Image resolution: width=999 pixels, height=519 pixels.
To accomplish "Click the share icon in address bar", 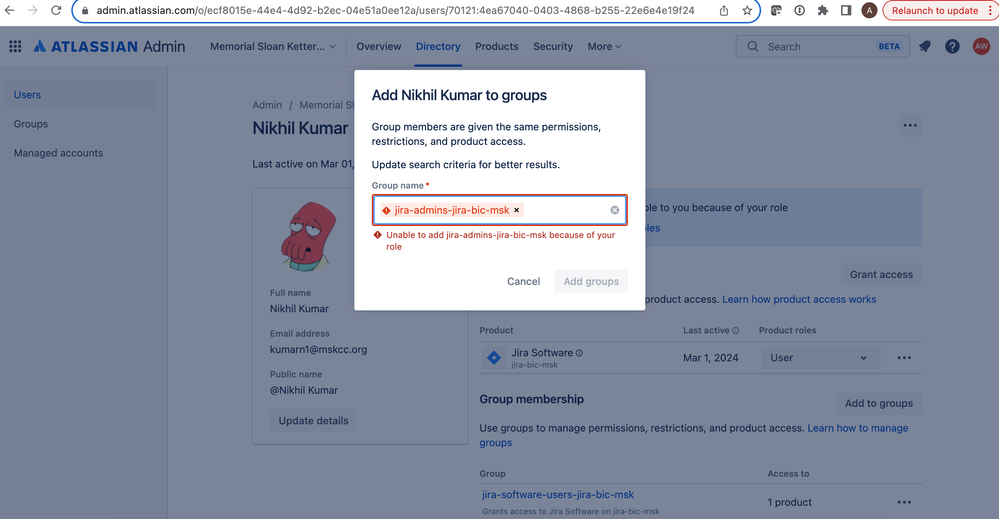I will pyautogui.click(x=724, y=11).
